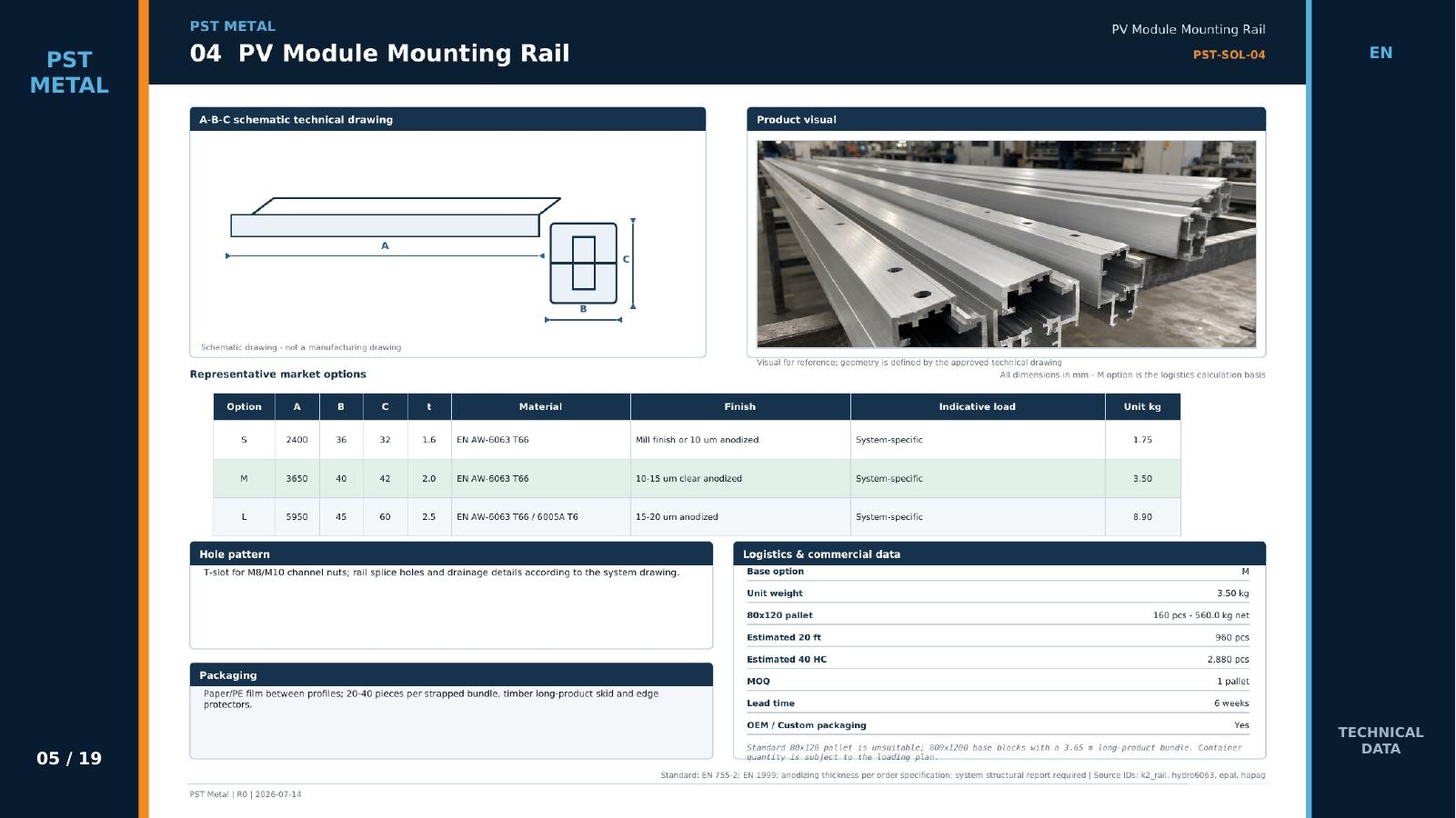
Task: Select the T-slot for M8/M10 description text
Action: pyautogui.click(x=441, y=573)
